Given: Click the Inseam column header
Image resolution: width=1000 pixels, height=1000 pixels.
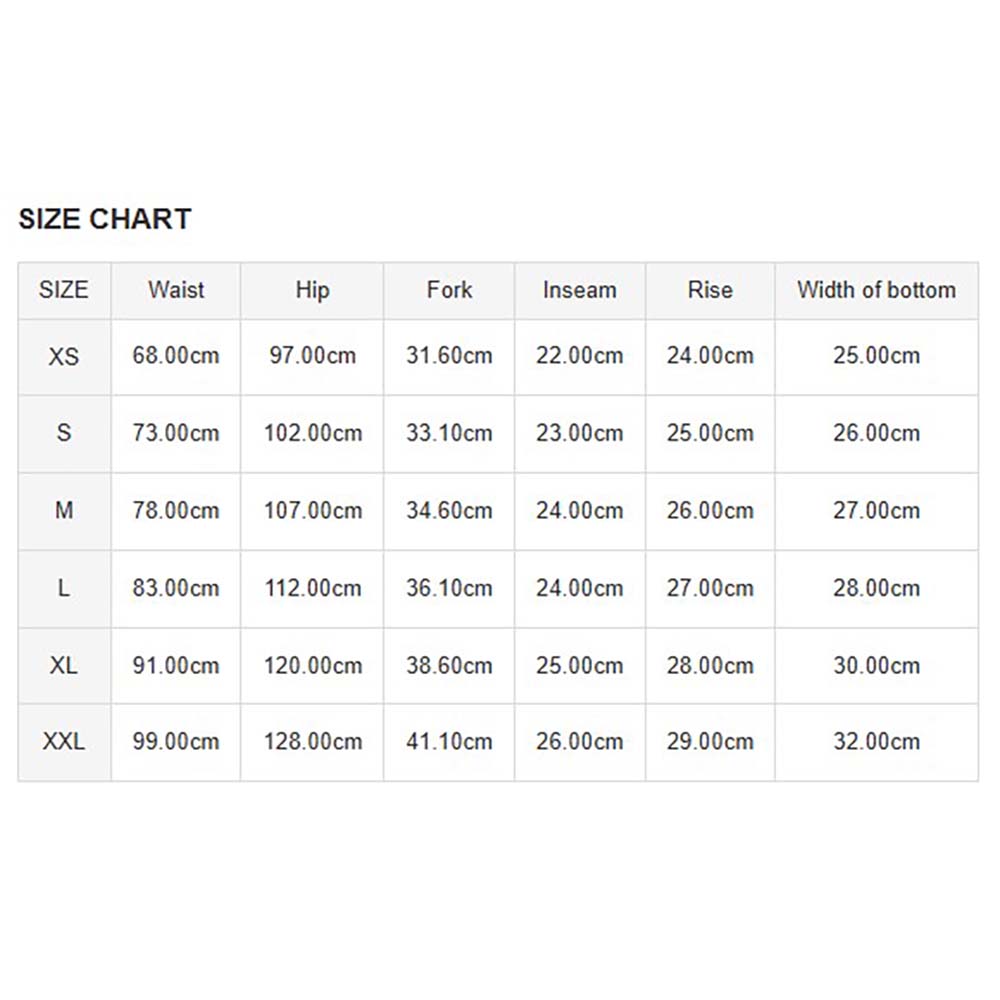Looking at the screenshot, I should click(x=580, y=290).
